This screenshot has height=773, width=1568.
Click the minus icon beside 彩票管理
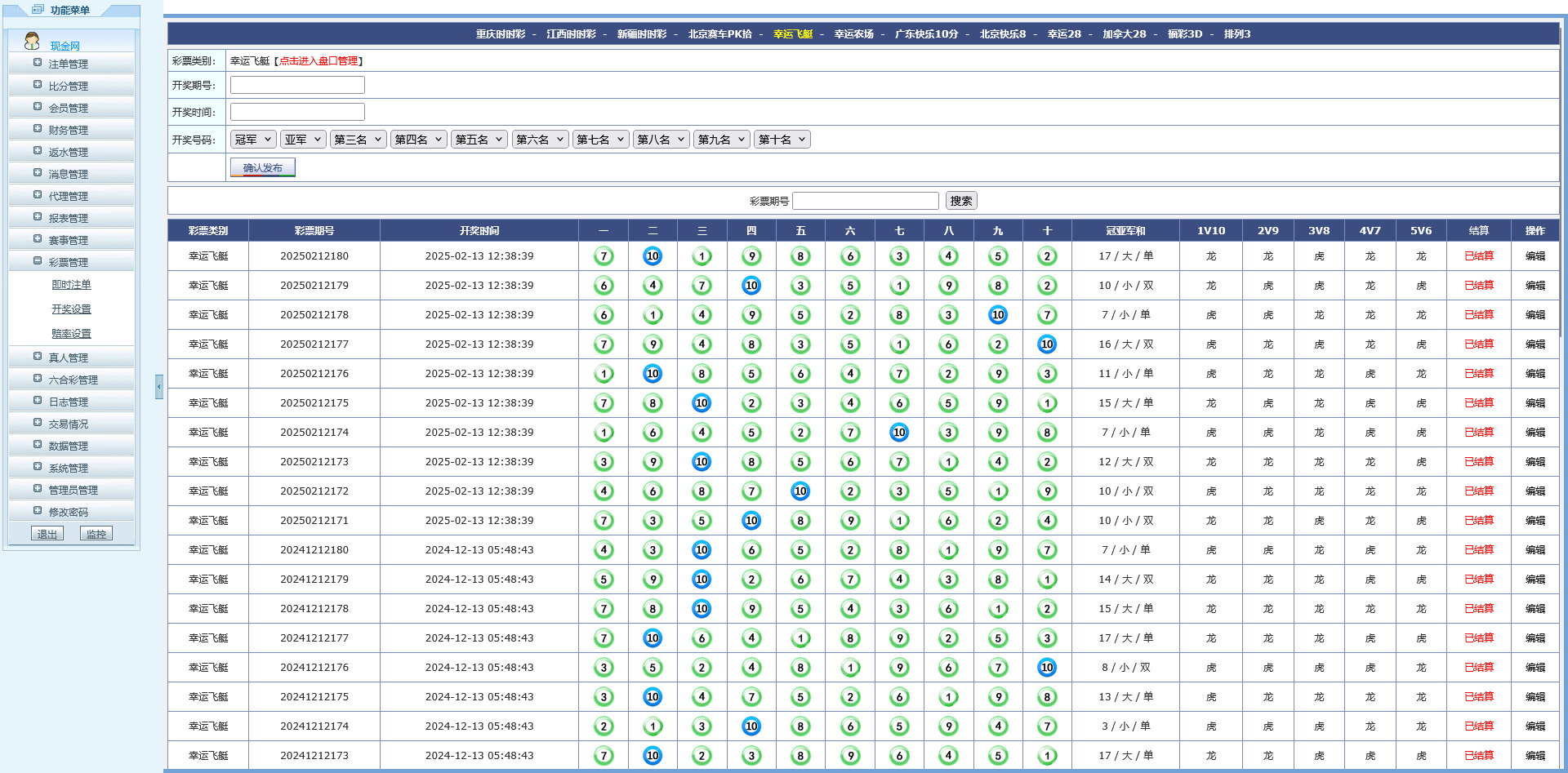pyautogui.click(x=38, y=261)
